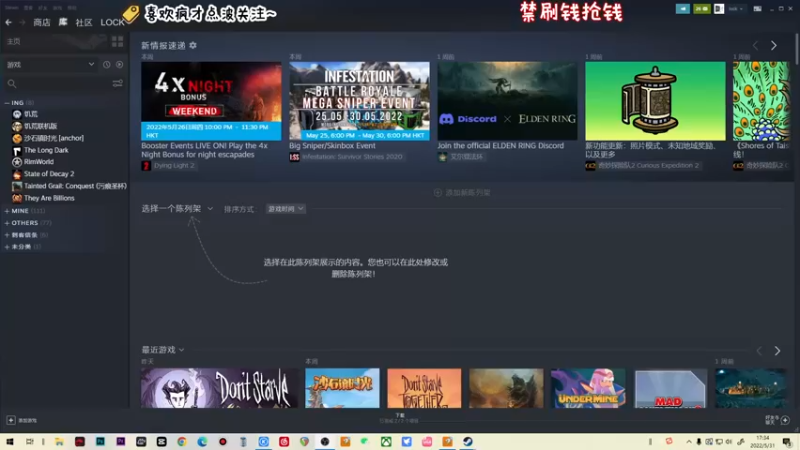This screenshot has width=800, height=450.
Task: Open Discord x Elden Ring news card
Action: pos(507,101)
